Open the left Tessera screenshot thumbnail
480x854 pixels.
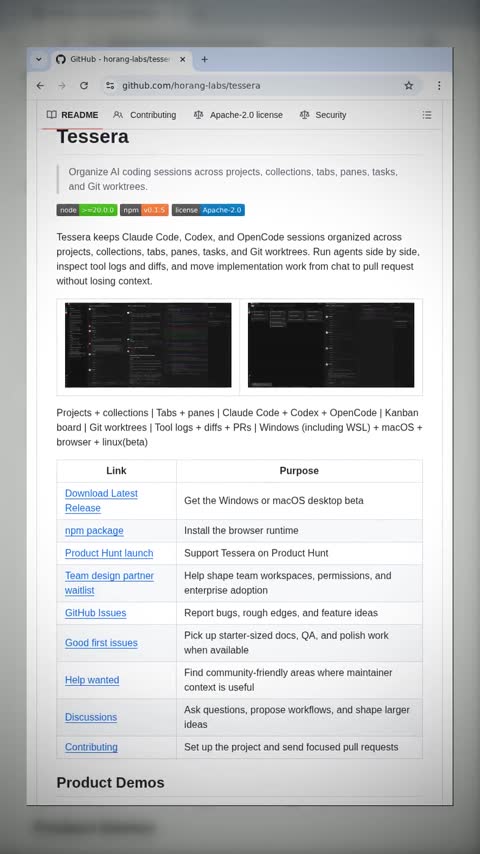pos(148,345)
